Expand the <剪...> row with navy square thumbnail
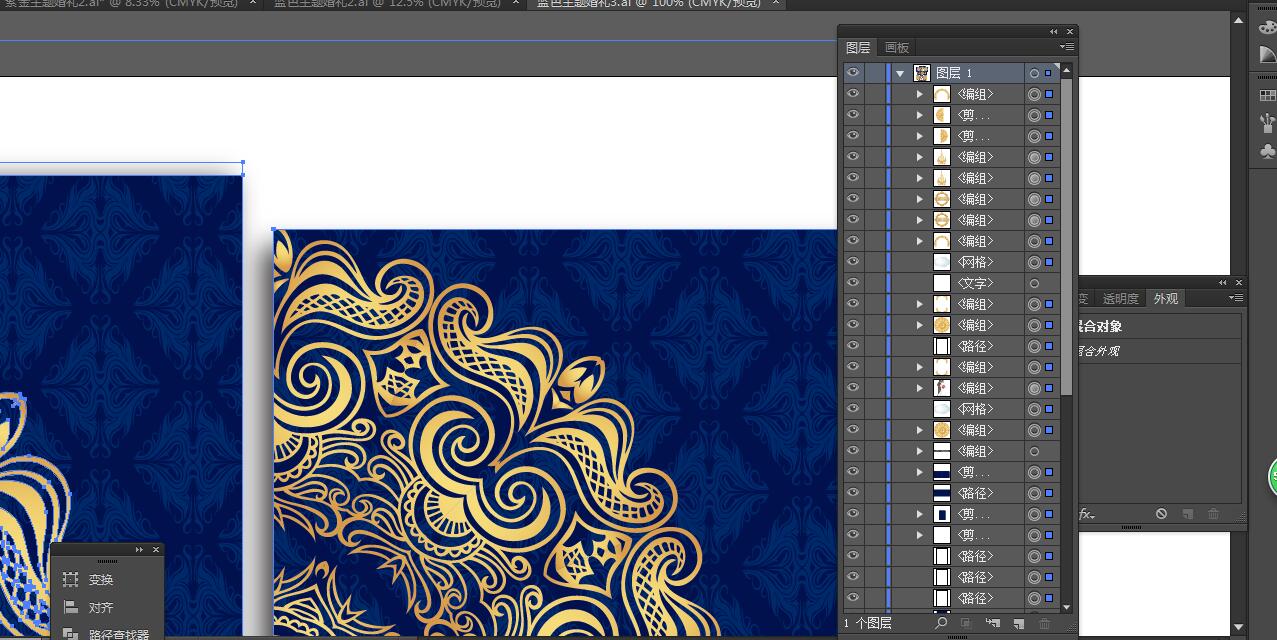Viewport: 1277px width, 640px height. pos(920,514)
